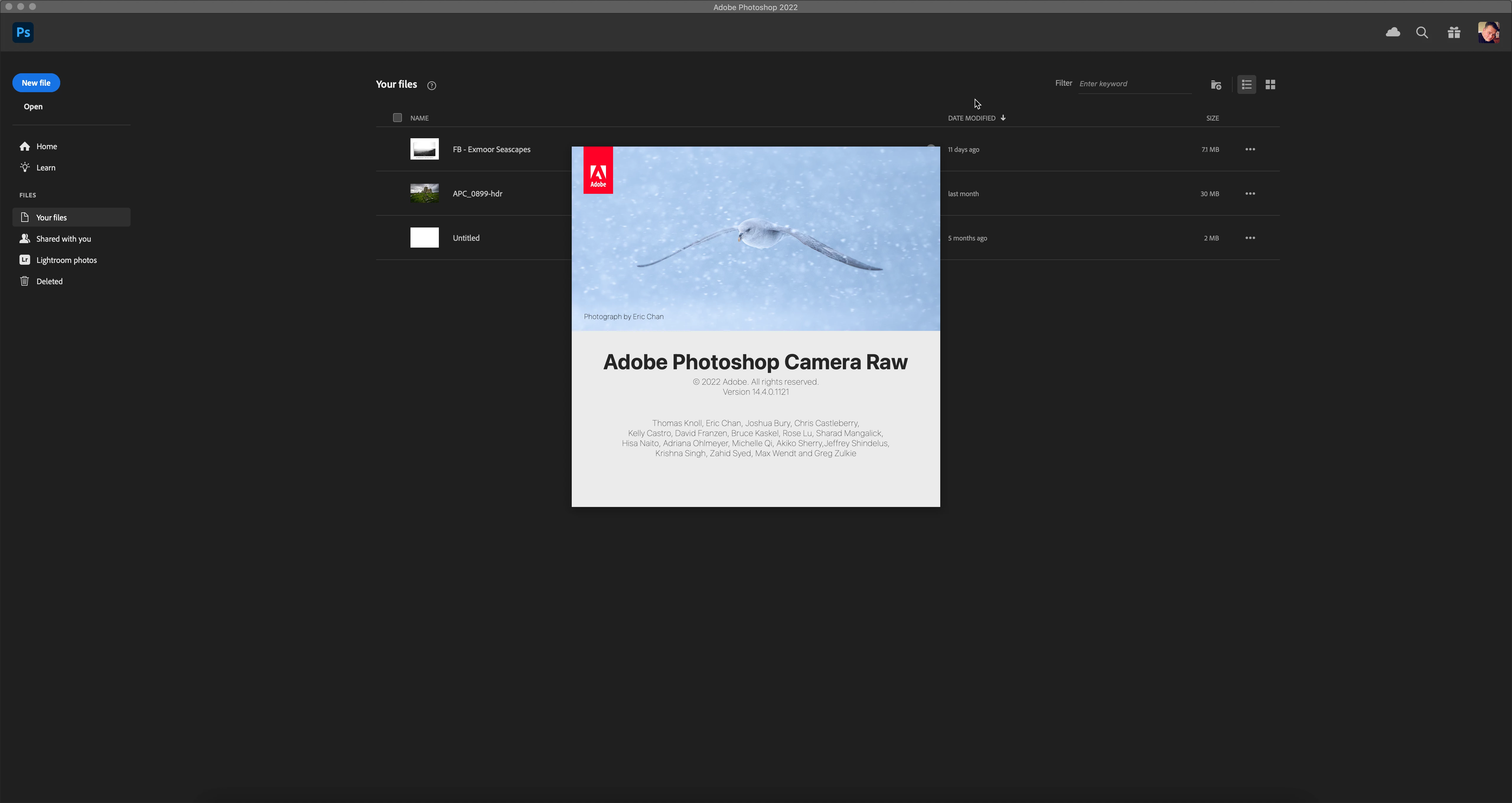
Task: Click the Filter keyword input field
Action: coord(1134,83)
